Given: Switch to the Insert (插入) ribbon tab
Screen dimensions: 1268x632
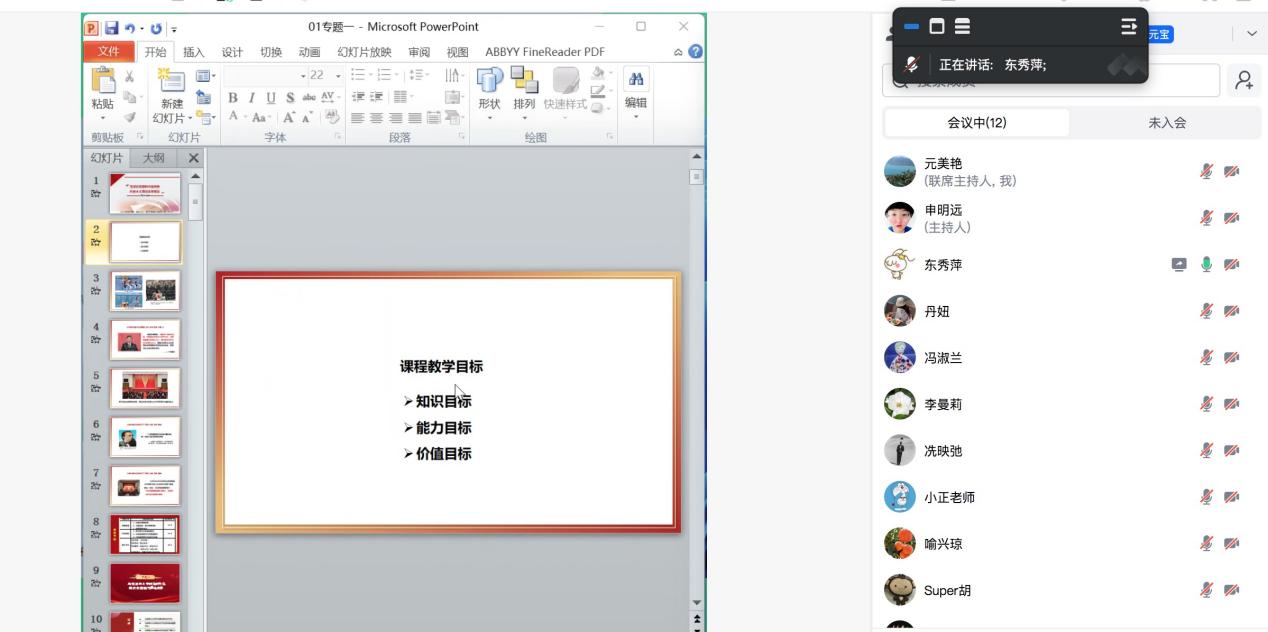Looking at the screenshot, I should click(193, 52).
